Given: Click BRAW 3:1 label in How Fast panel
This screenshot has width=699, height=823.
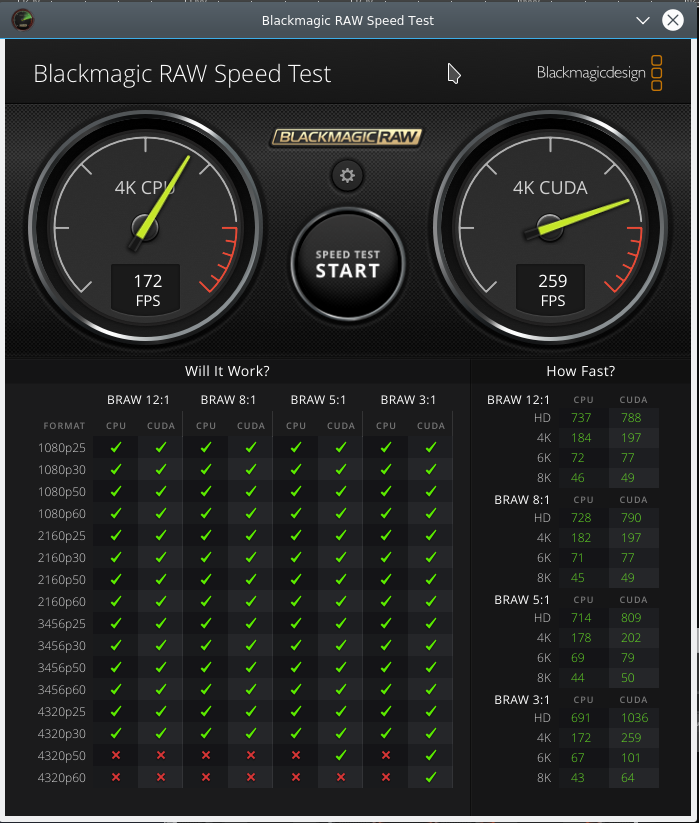Looking at the screenshot, I should [x=522, y=700].
